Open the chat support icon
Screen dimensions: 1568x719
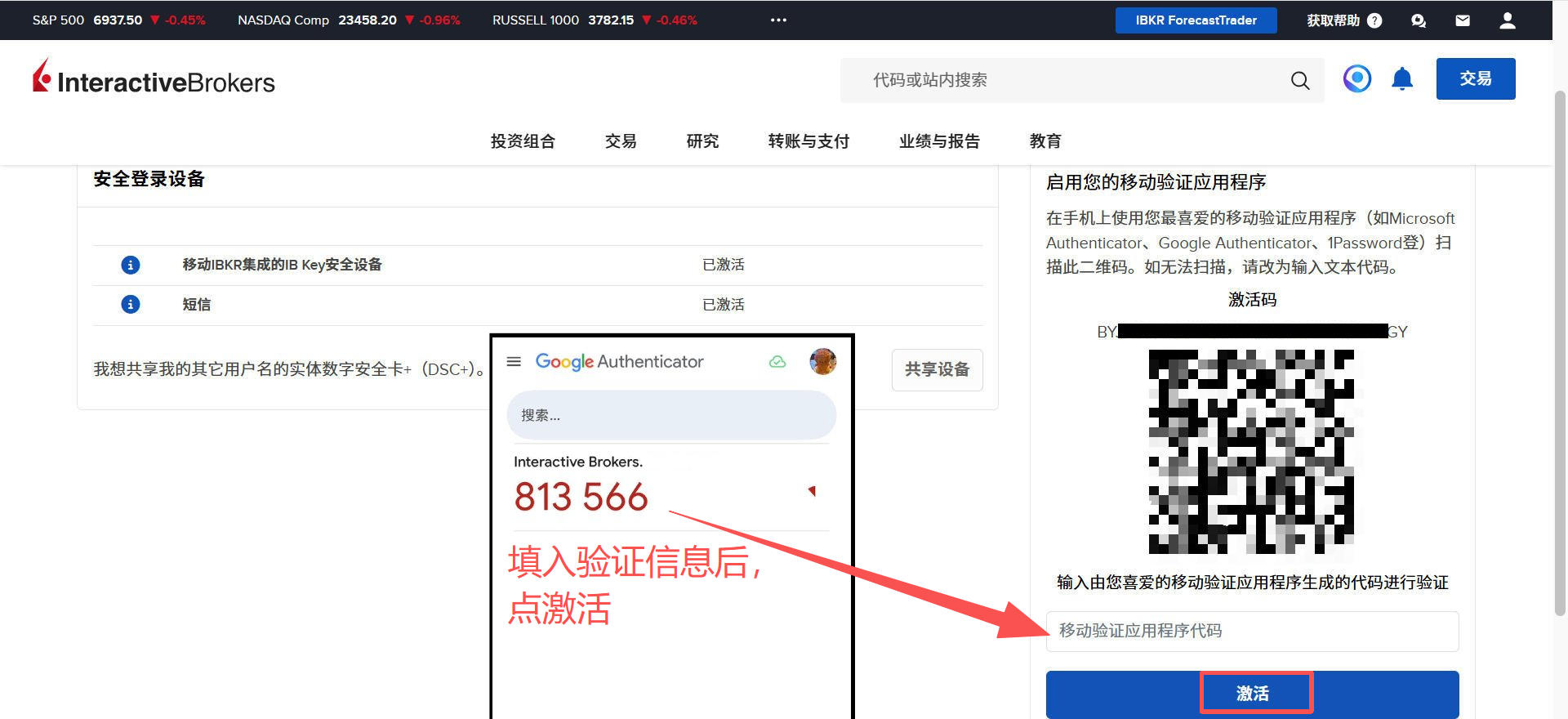pos(1419,20)
